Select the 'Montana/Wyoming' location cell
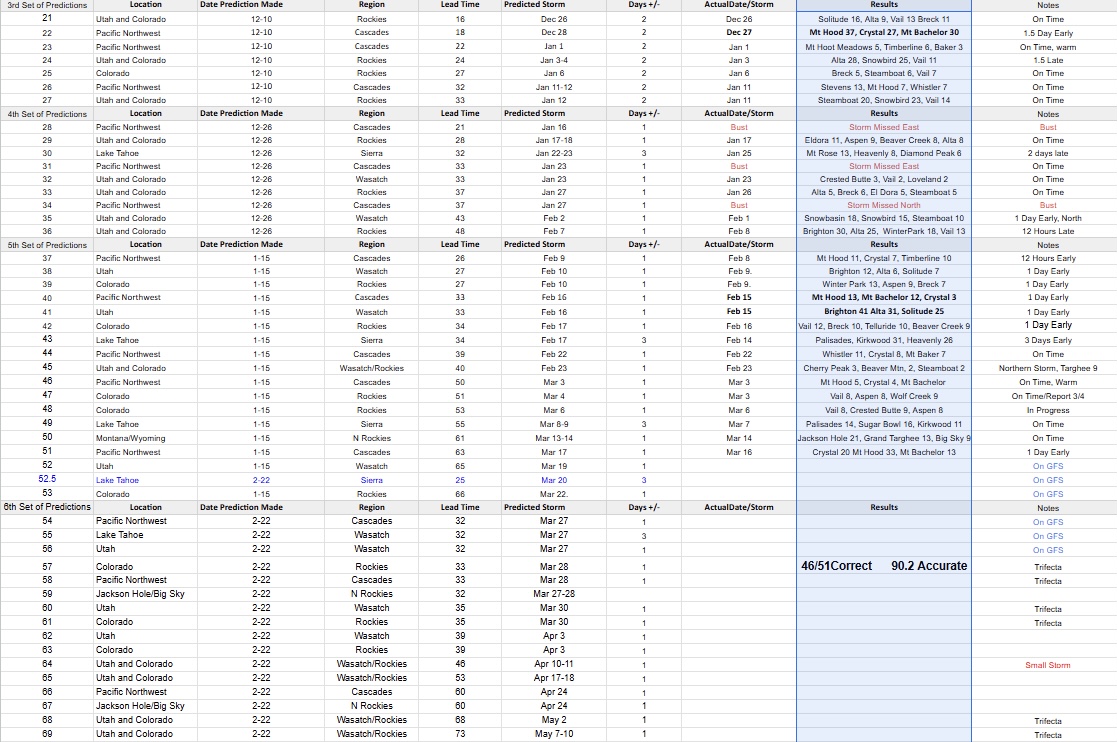This screenshot has width=1117, height=742. click(x=129, y=438)
